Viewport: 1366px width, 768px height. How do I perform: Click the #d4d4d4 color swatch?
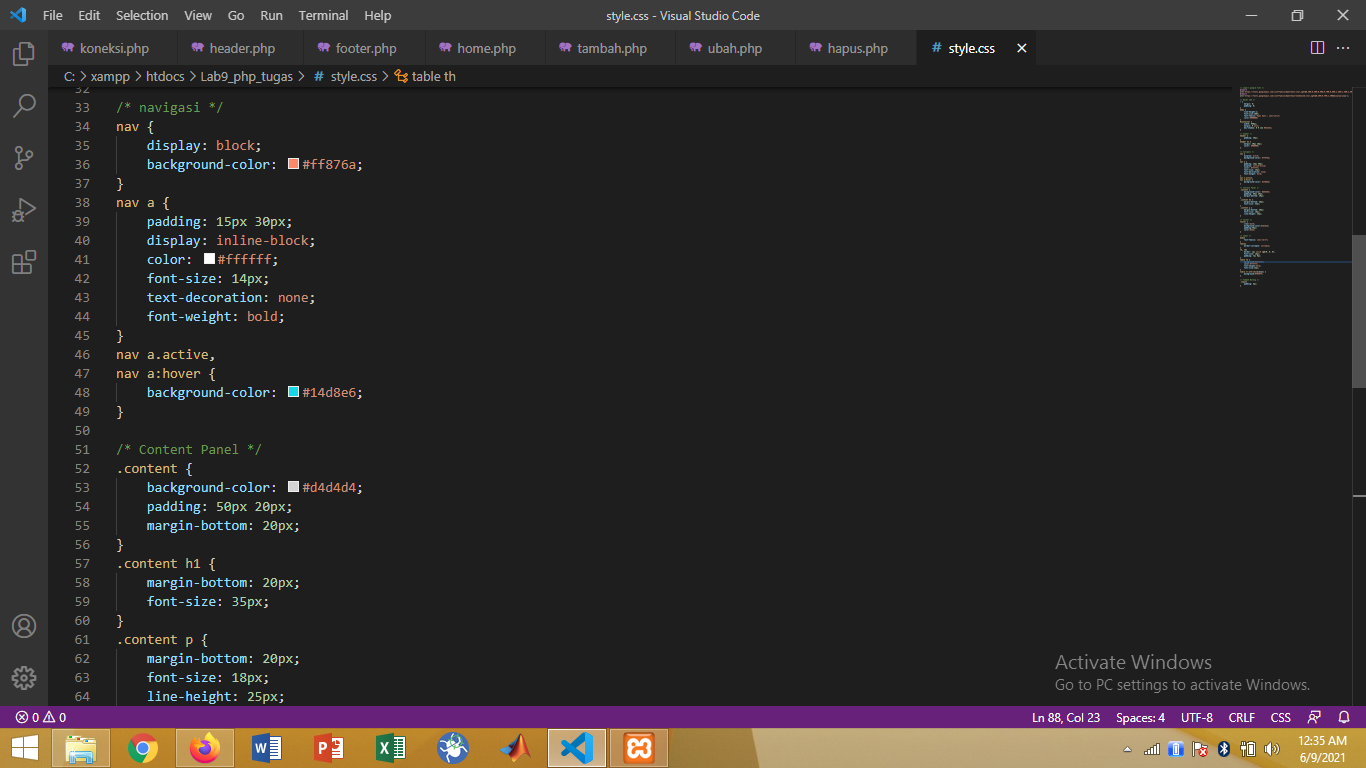tap(294, 487)
